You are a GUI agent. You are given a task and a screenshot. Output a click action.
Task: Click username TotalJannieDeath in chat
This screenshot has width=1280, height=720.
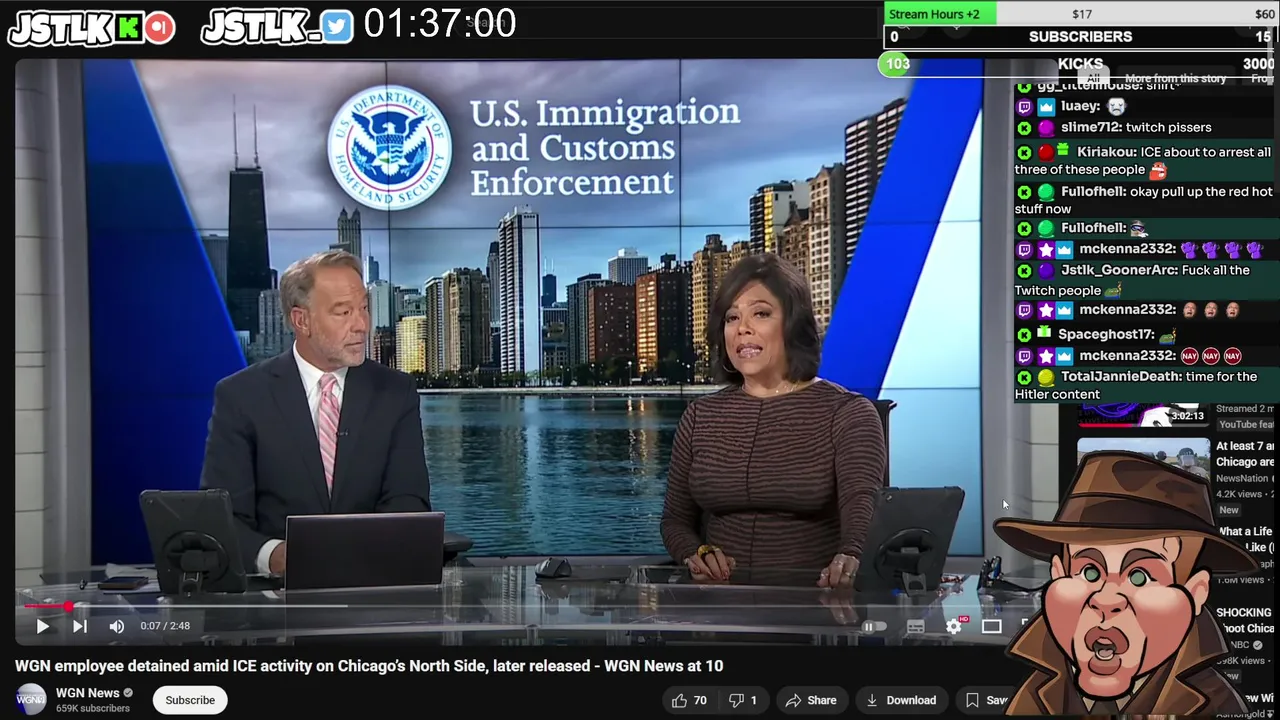(1123, 376)
